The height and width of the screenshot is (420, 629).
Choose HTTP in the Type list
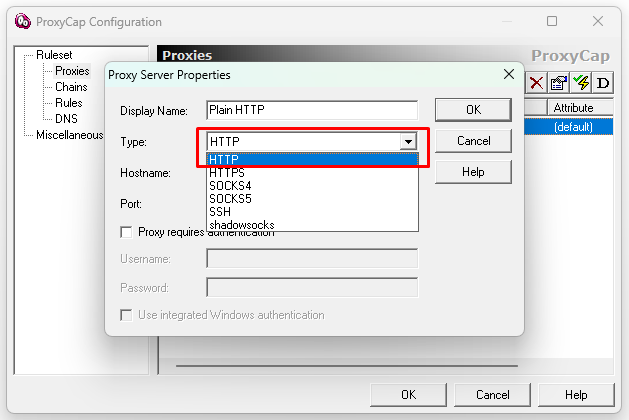[312, 160]
